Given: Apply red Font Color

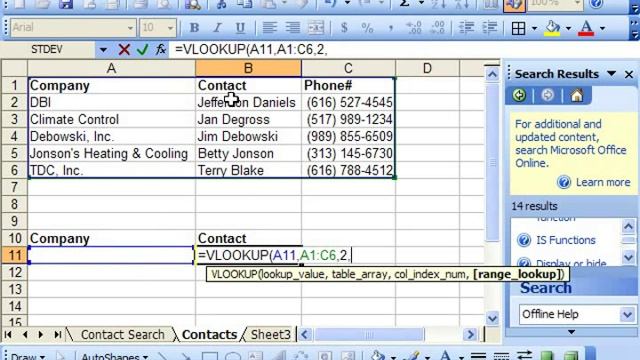Looking at the screenshot, I should pyautogui.click(x=587, y=28).
